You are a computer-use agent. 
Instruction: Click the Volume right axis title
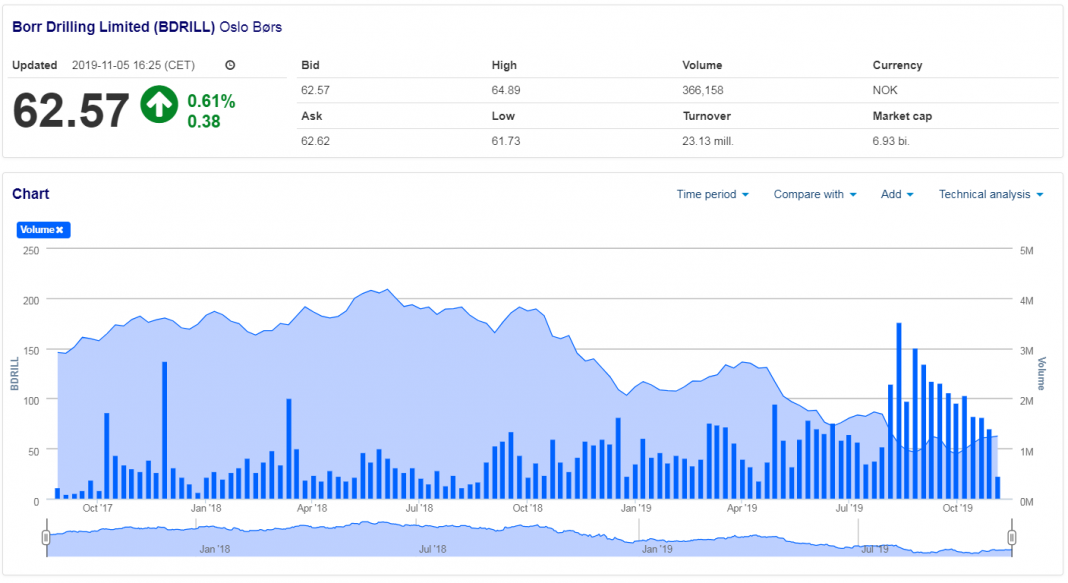[1041, 374]
